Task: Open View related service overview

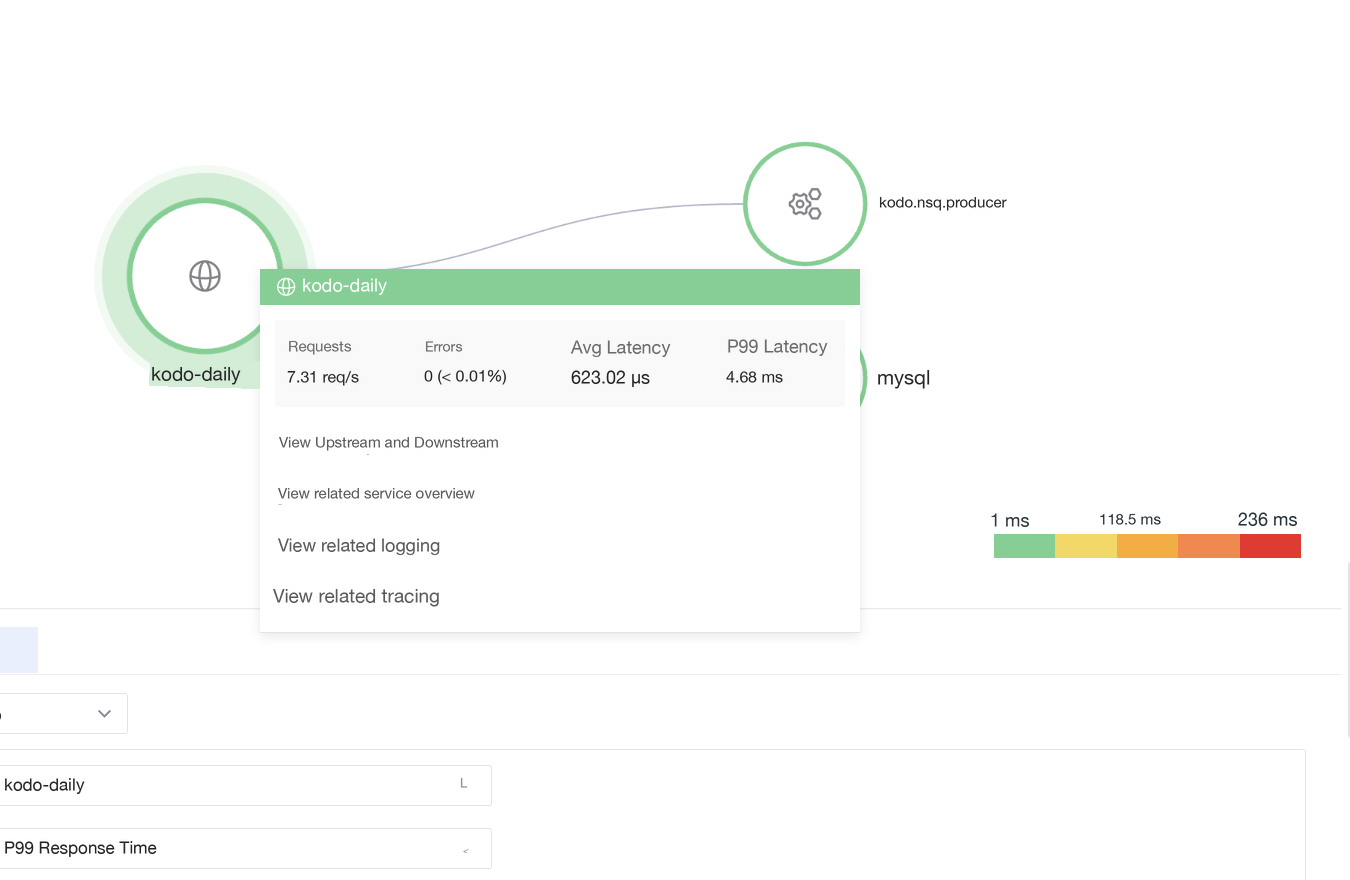Action: [376, 493]
